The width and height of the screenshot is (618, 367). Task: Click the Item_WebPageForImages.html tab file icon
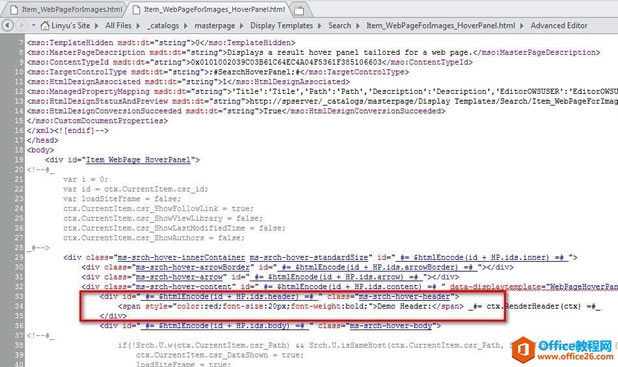14,9
